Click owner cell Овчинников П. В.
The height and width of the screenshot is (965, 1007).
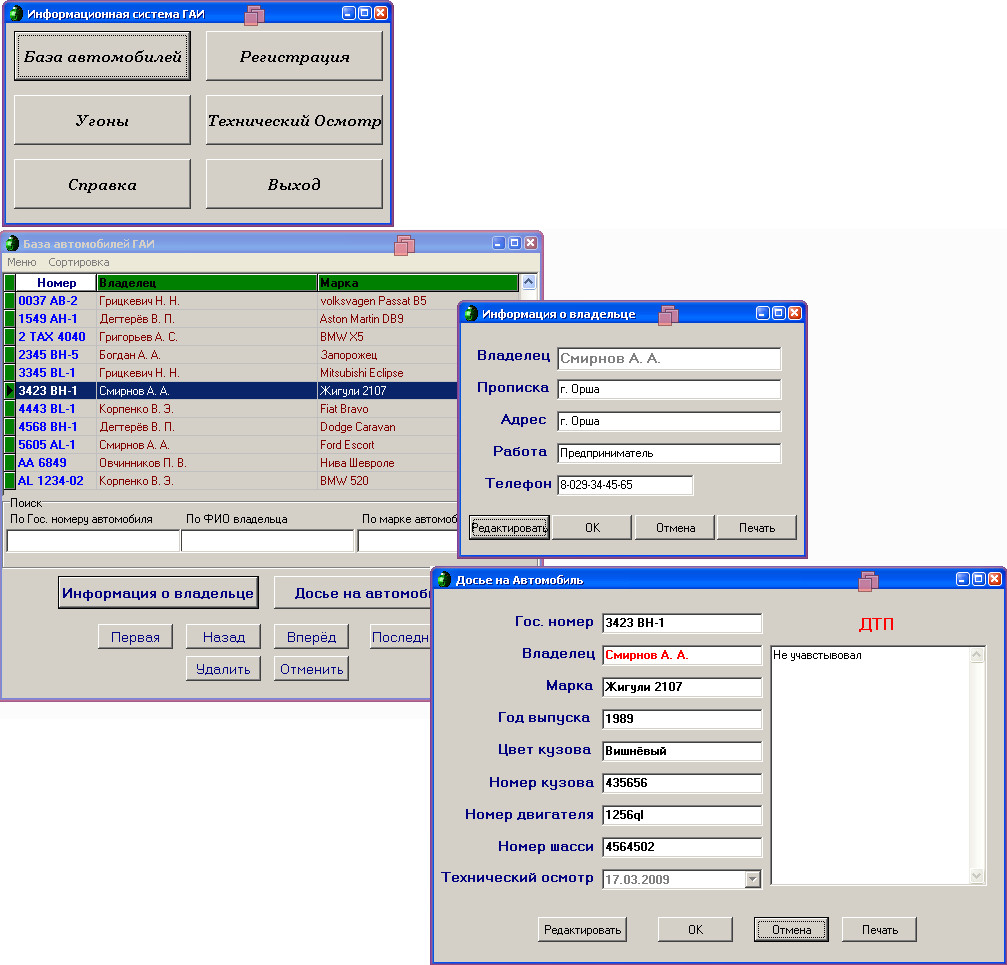(x=207, y=462)
